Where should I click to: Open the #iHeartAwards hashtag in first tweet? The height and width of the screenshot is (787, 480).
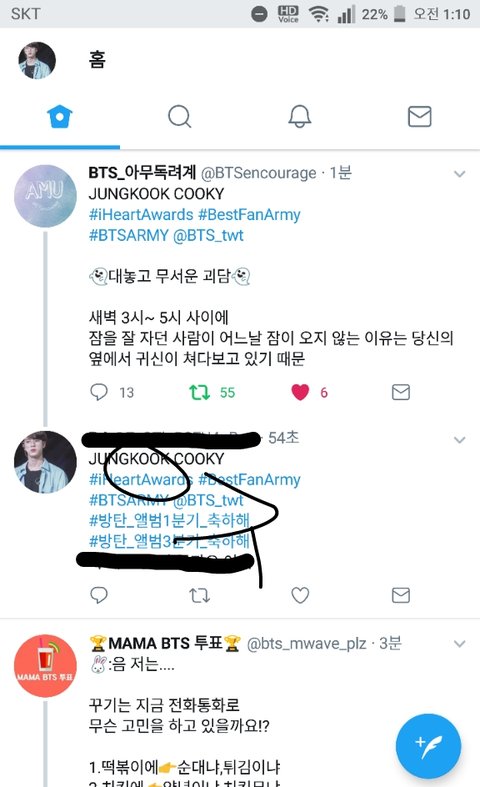(141, 215)
